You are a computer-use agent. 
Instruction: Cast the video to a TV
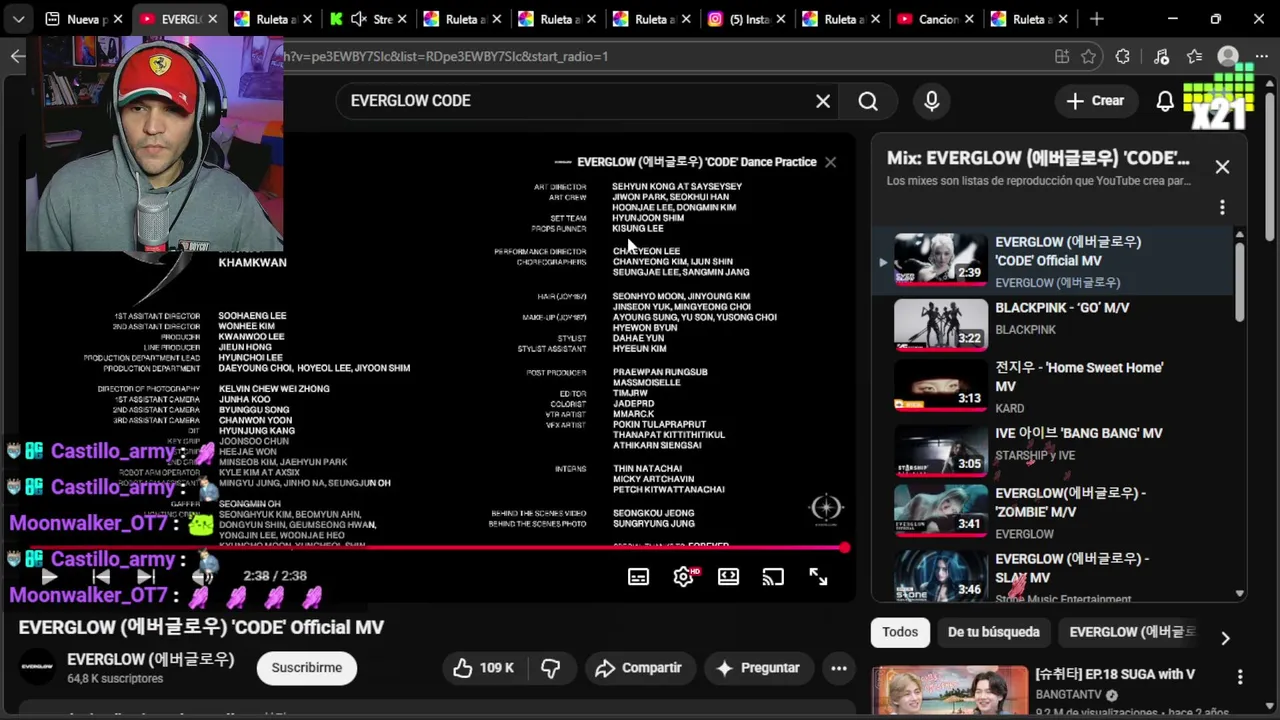click(773, 577)
